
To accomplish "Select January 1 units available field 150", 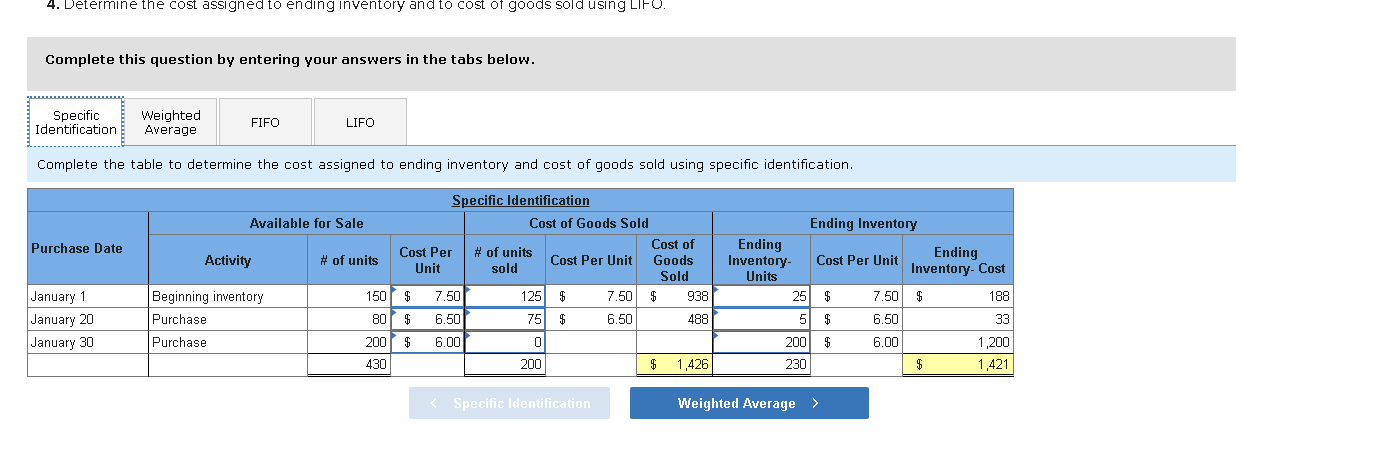I will (x=348, y=296).
